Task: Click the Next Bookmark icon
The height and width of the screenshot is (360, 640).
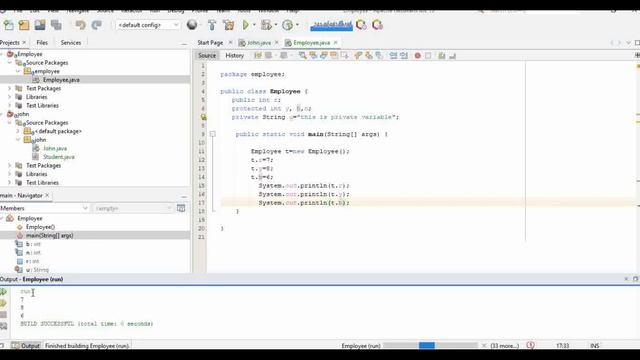Action: point(369,56)
